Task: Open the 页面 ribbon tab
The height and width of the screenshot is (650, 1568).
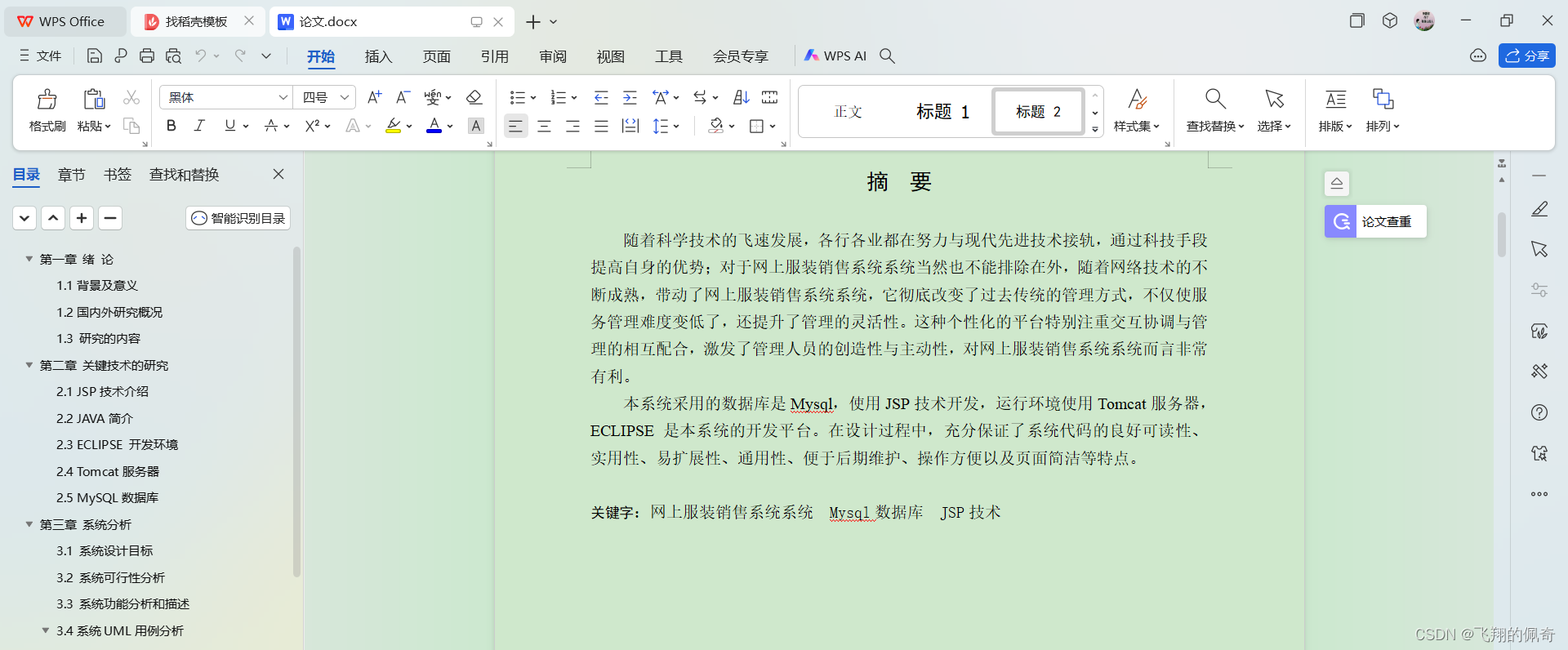Action: click(x=436, y=56)
